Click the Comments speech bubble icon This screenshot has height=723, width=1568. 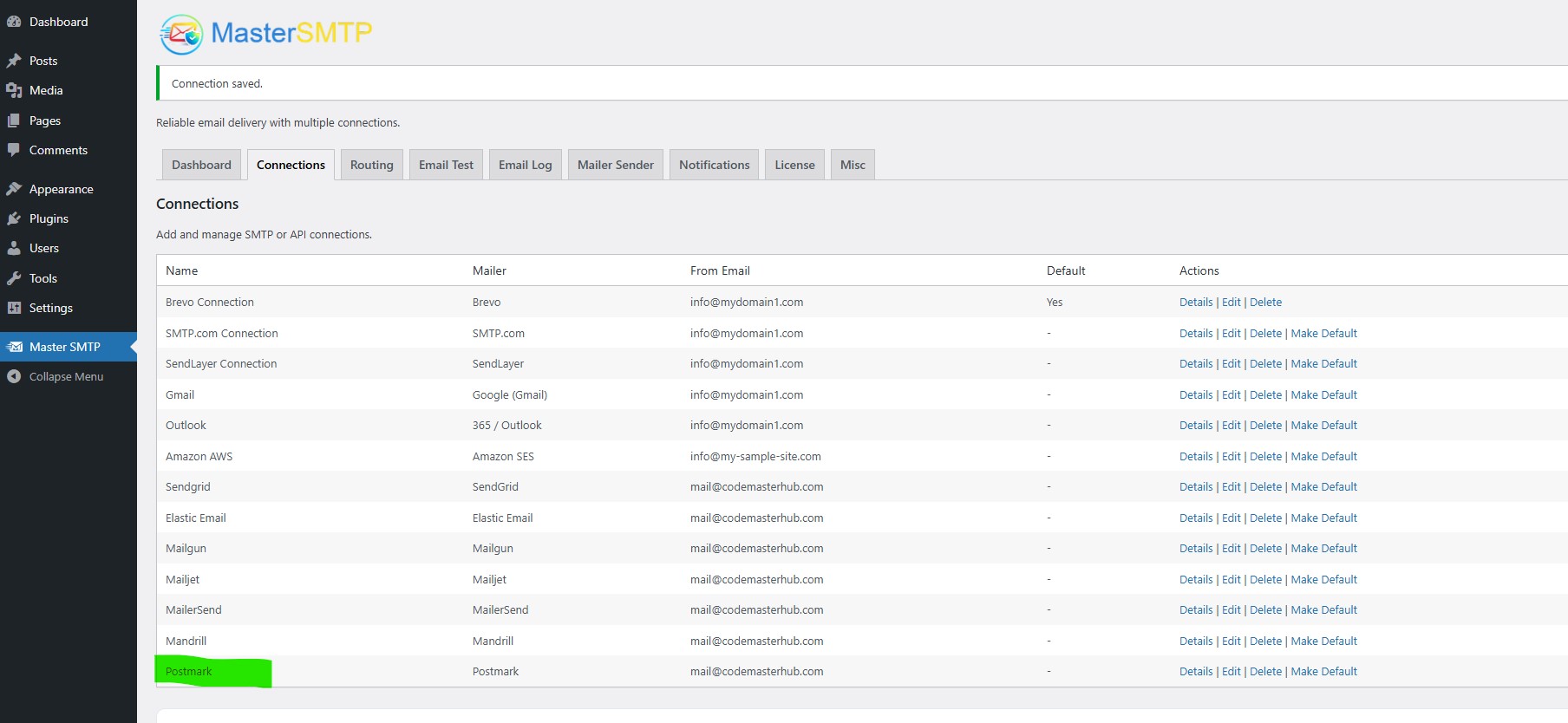pos(14,150)
